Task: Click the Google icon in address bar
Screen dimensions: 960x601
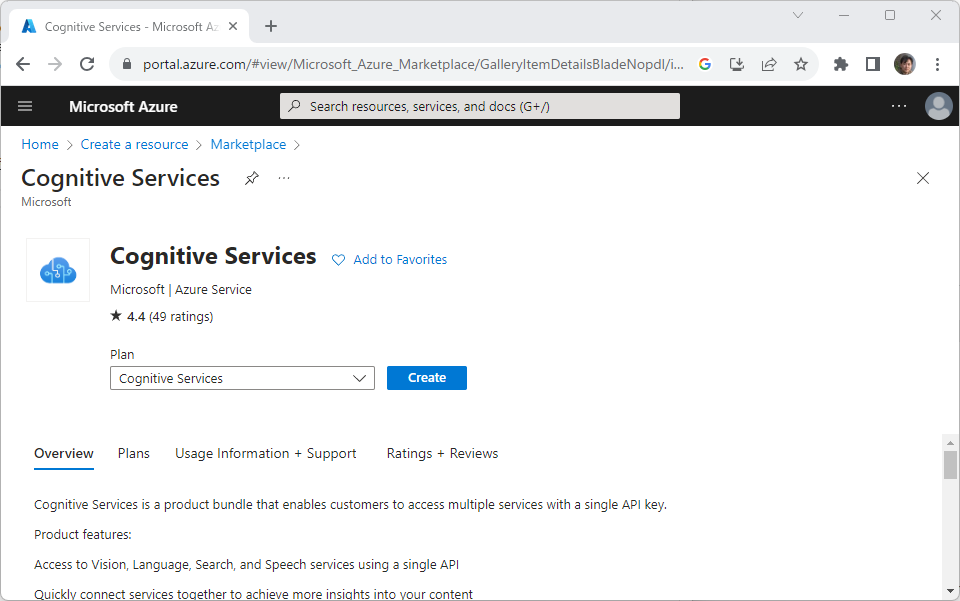Action: pyautogui.click(x=705, y=64)
